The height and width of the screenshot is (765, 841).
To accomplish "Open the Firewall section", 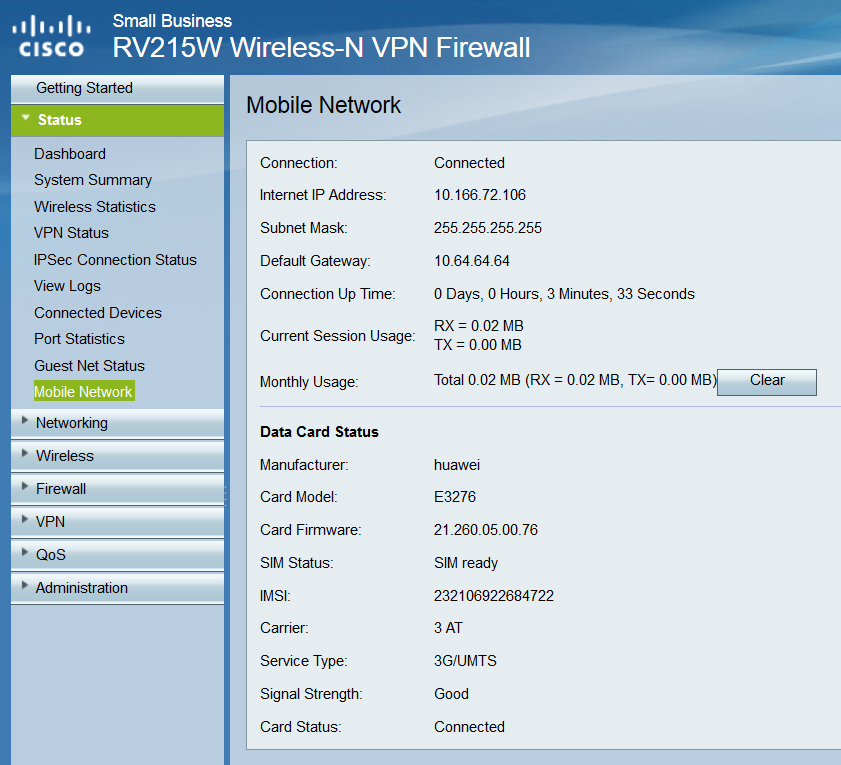I will [x=117, y=489].
